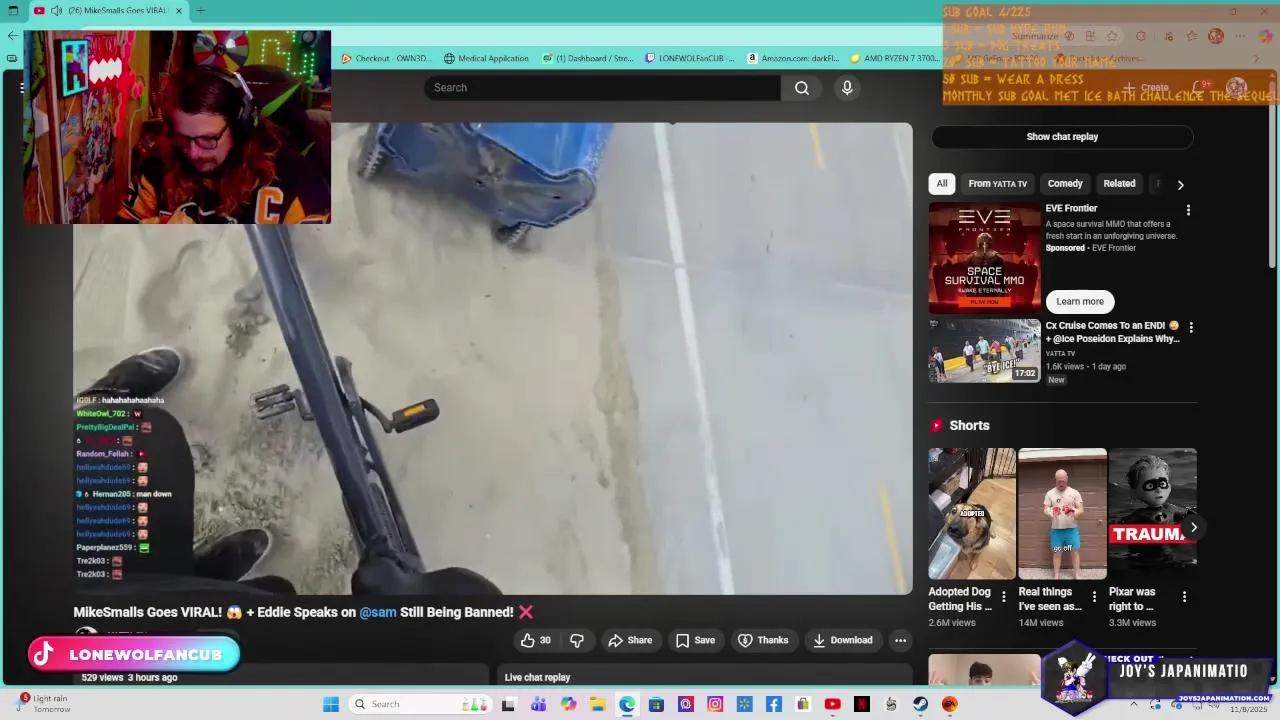1280x720 pixels.
Task: Download the video with Download button
Action: (x=842, y=640)
